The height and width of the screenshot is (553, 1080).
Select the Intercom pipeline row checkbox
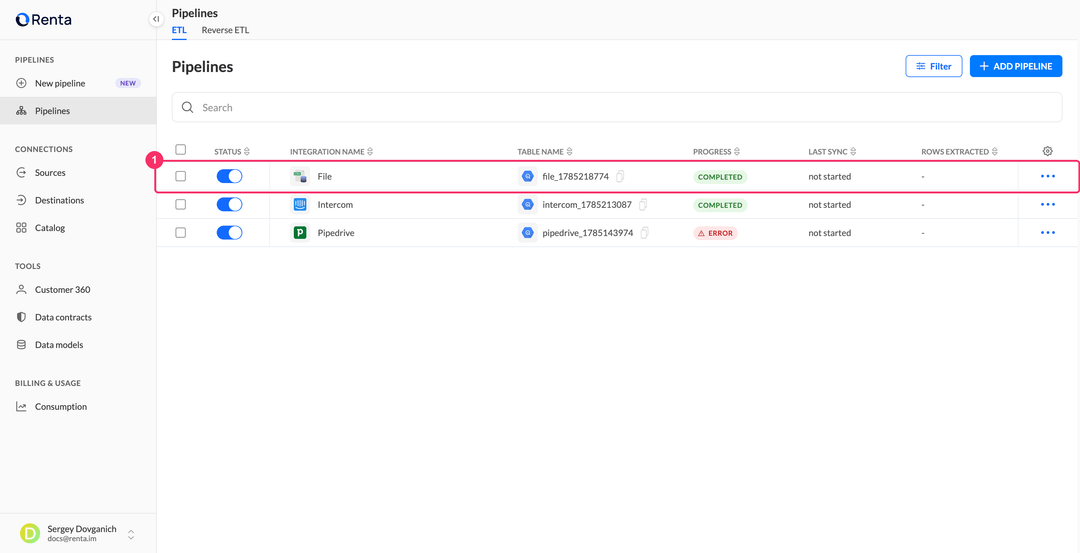180,205
